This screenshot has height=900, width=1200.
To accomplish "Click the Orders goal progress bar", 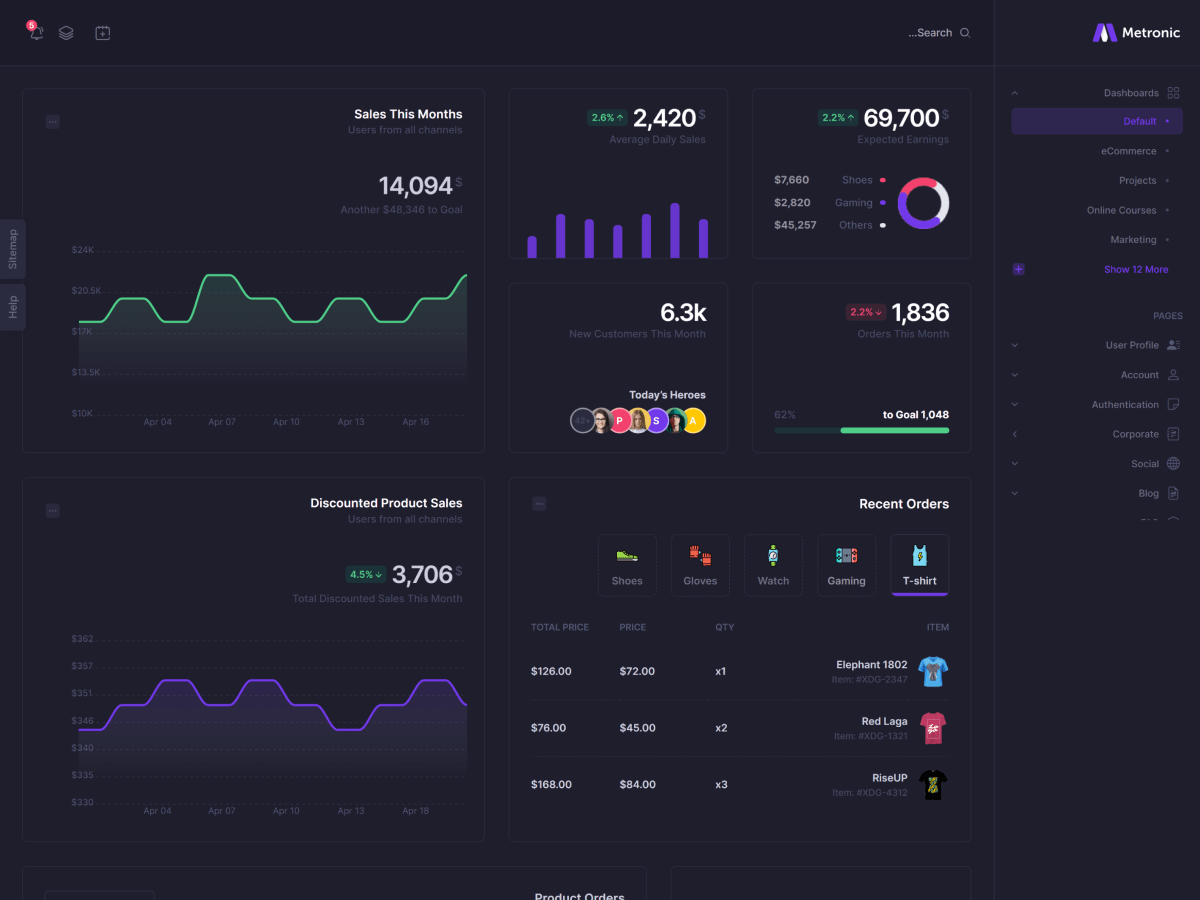I will 861,430.
